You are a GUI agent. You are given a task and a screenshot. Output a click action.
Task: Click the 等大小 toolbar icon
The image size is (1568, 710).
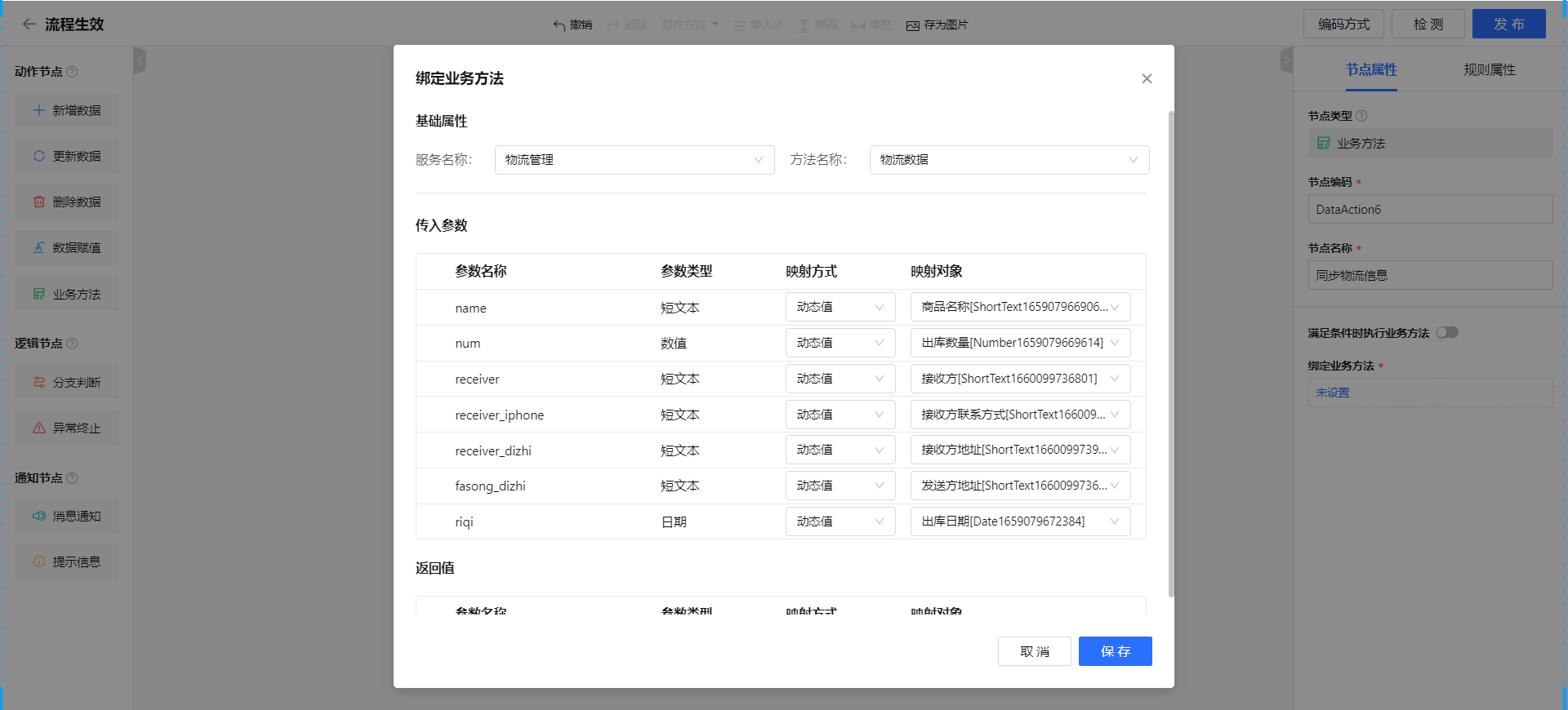point(739,25)
